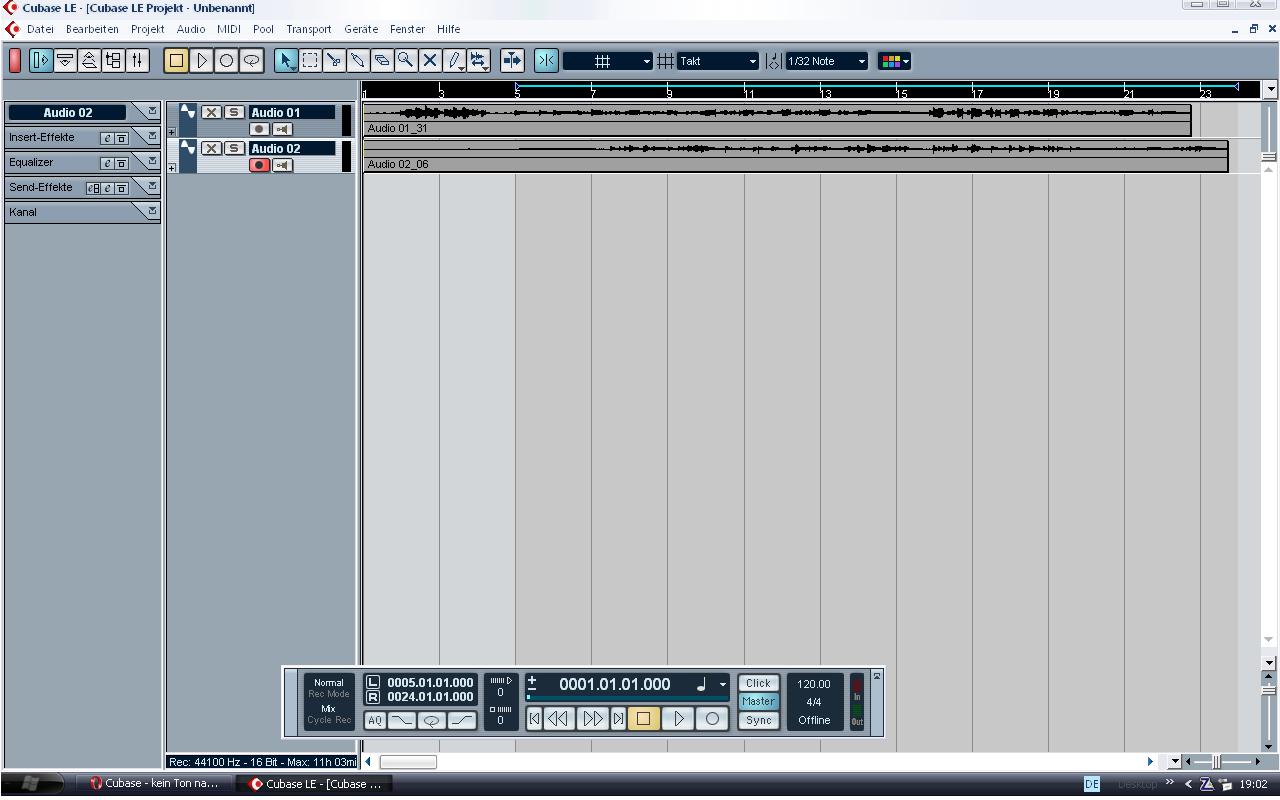Open the Send-Effekte channel edit button
This screenshot has height=800, width=1280.
point(107,188)
